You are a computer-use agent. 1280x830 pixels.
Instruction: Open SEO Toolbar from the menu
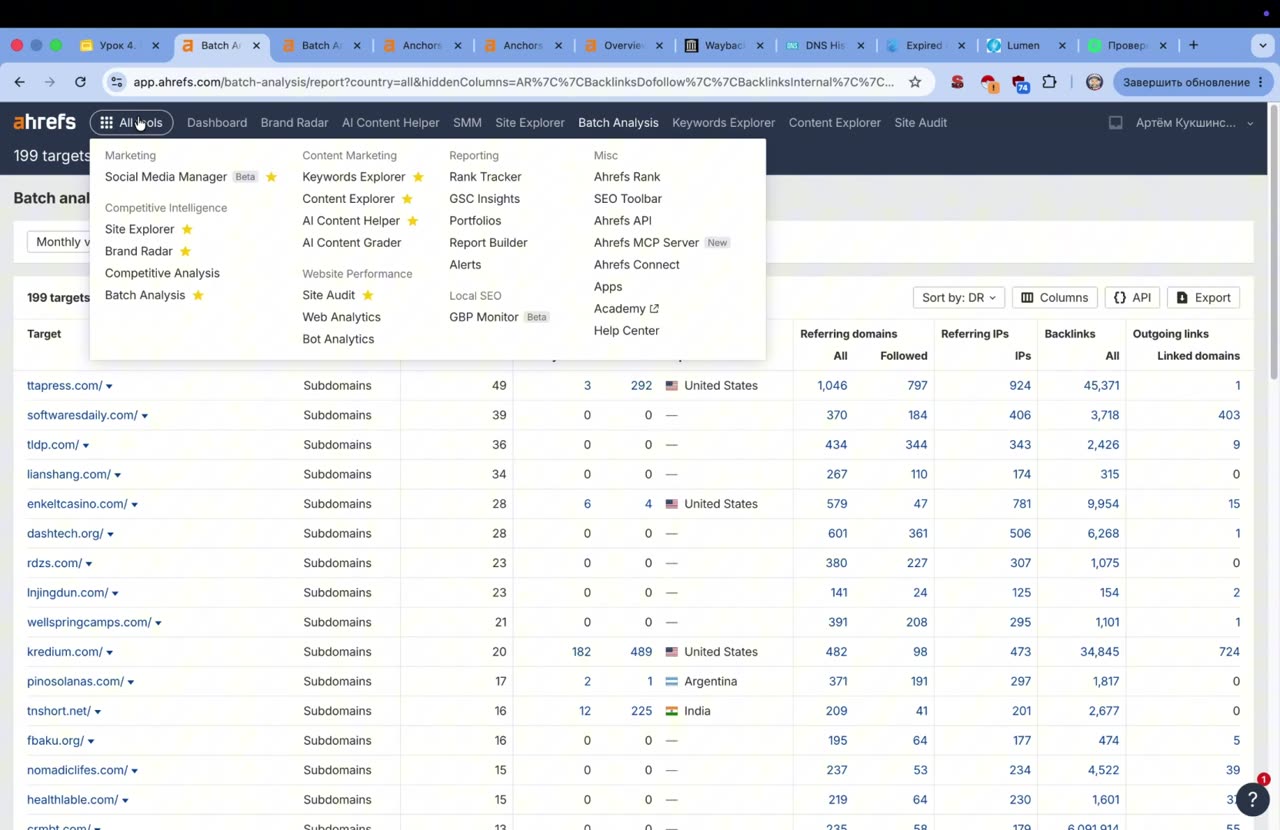coord(628,199)
